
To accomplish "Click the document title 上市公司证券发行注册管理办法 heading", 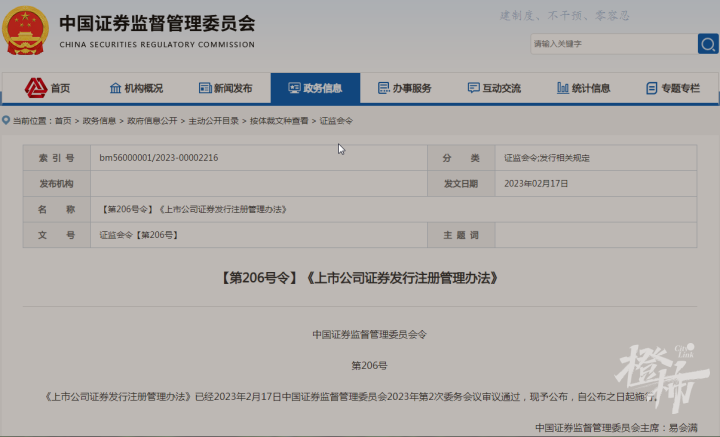I will pos(358,277).
